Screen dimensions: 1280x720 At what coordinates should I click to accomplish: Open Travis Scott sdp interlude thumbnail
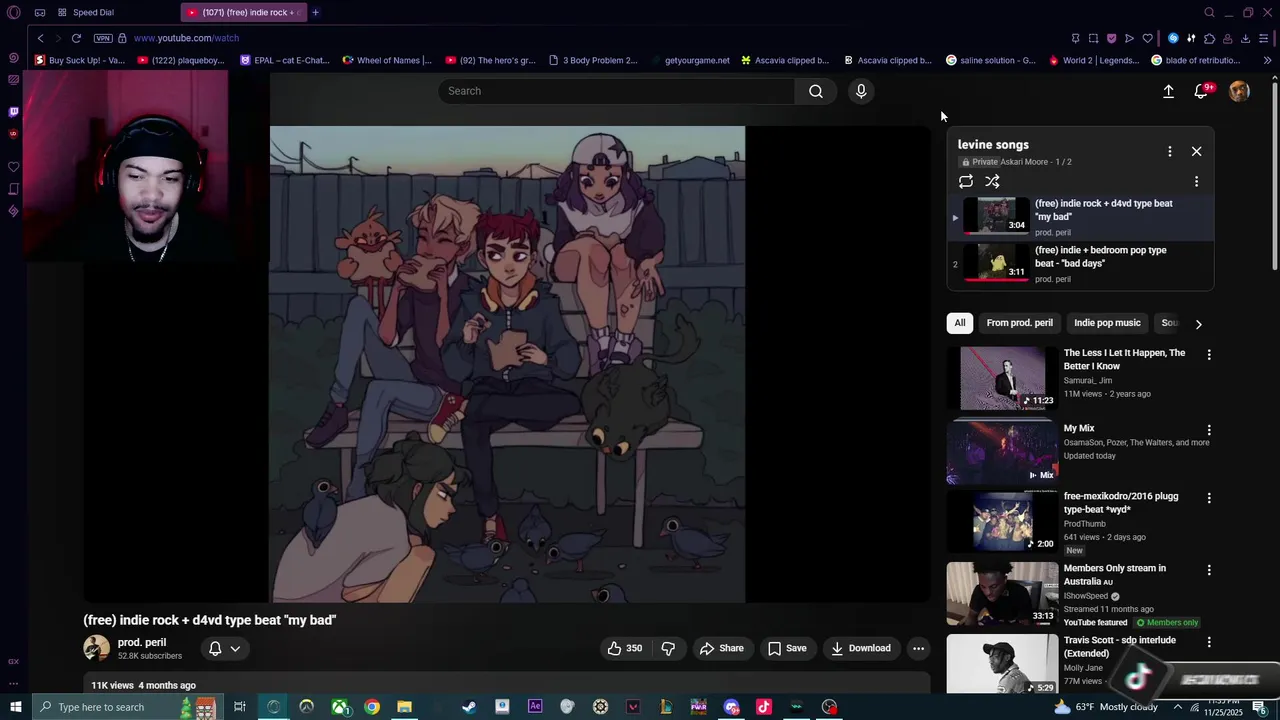1002,663
